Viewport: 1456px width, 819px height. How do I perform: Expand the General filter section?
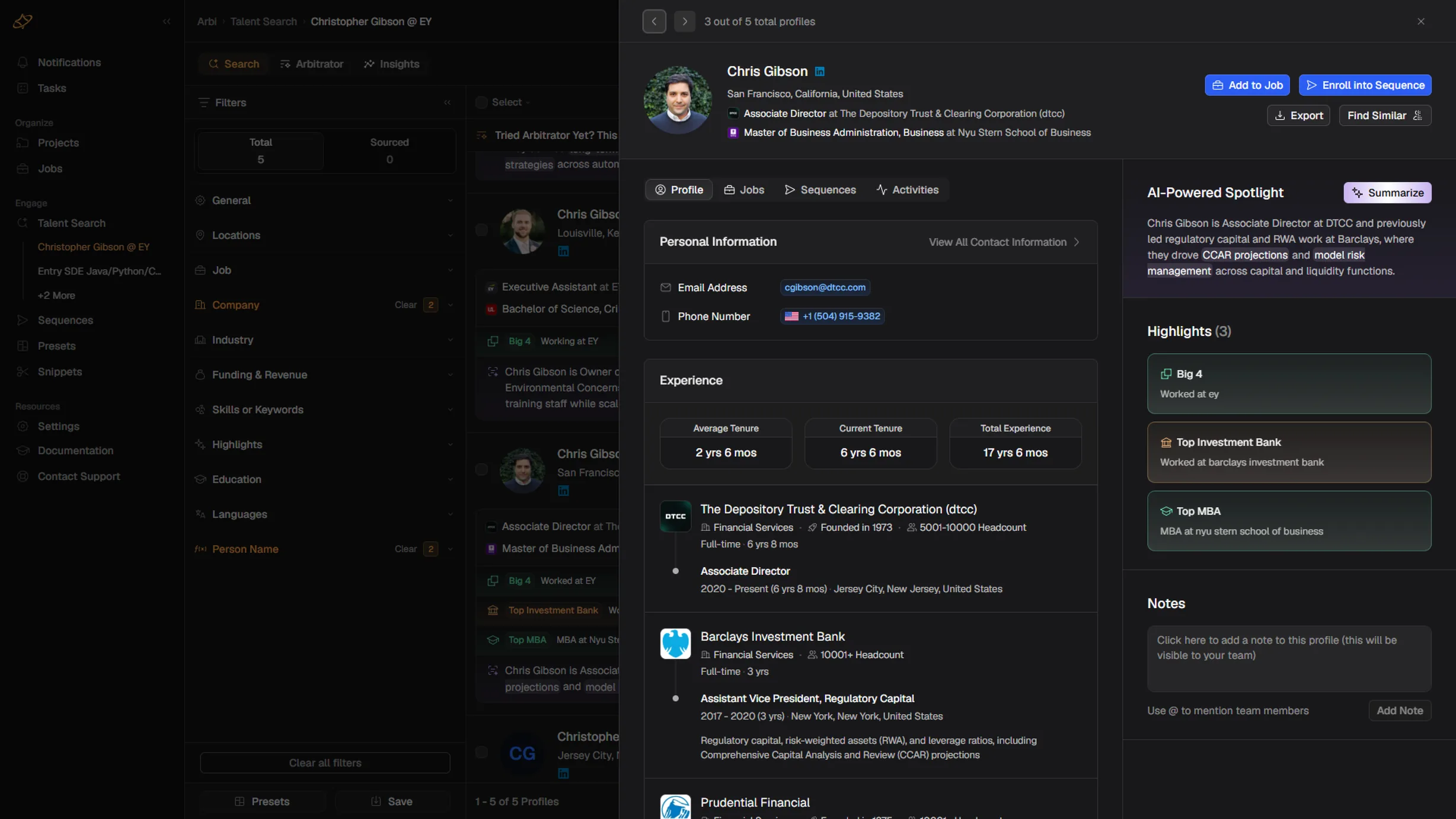[325, 201]
